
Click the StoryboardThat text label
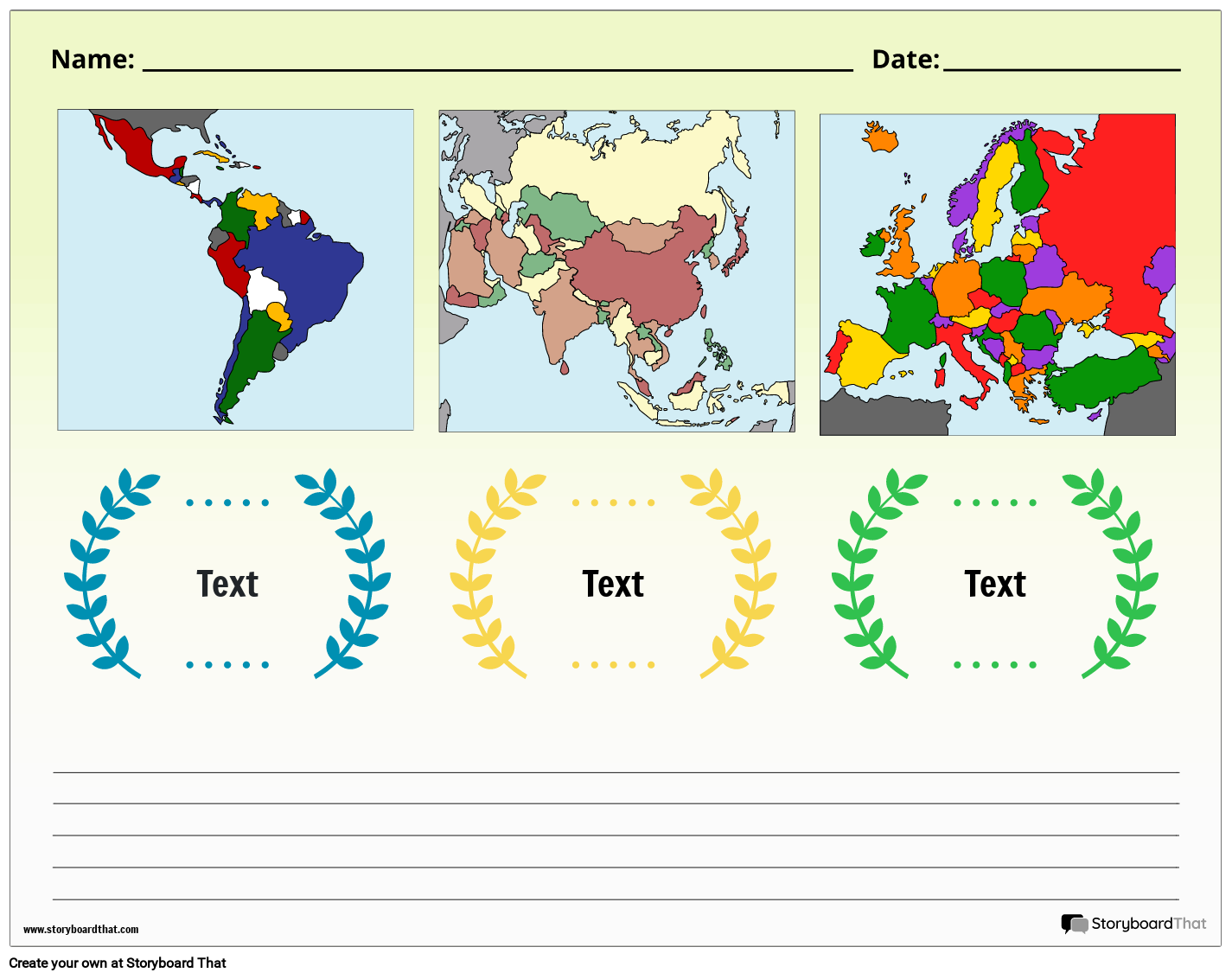pos(1148,924)
